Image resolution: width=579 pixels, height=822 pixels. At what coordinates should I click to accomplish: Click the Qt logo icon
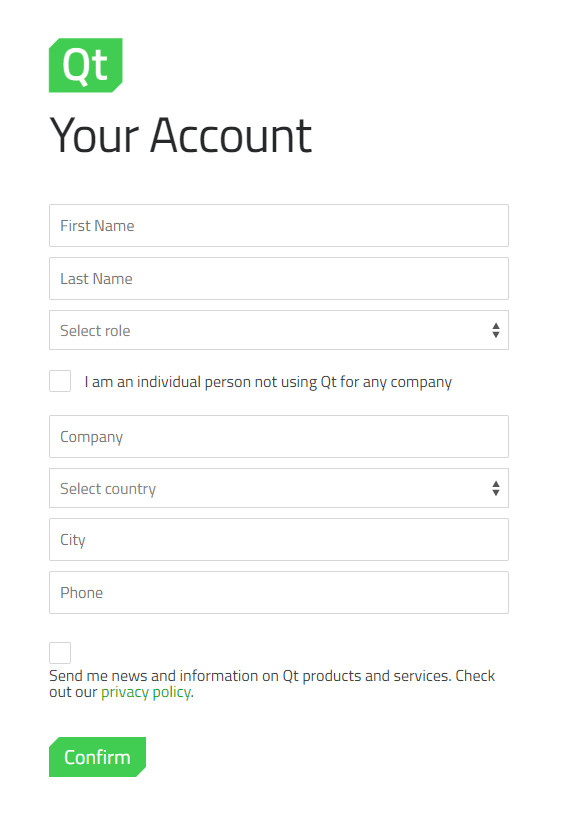coord(85,65)
